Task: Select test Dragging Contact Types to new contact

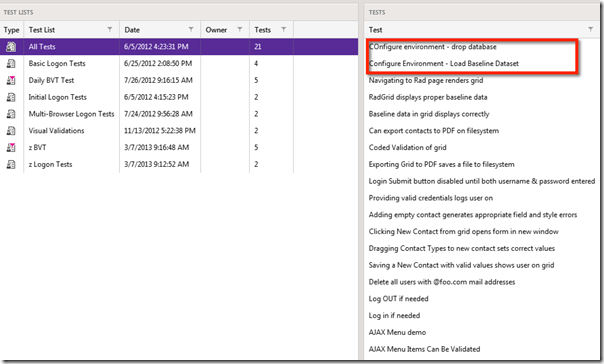Action: [461, 248]
